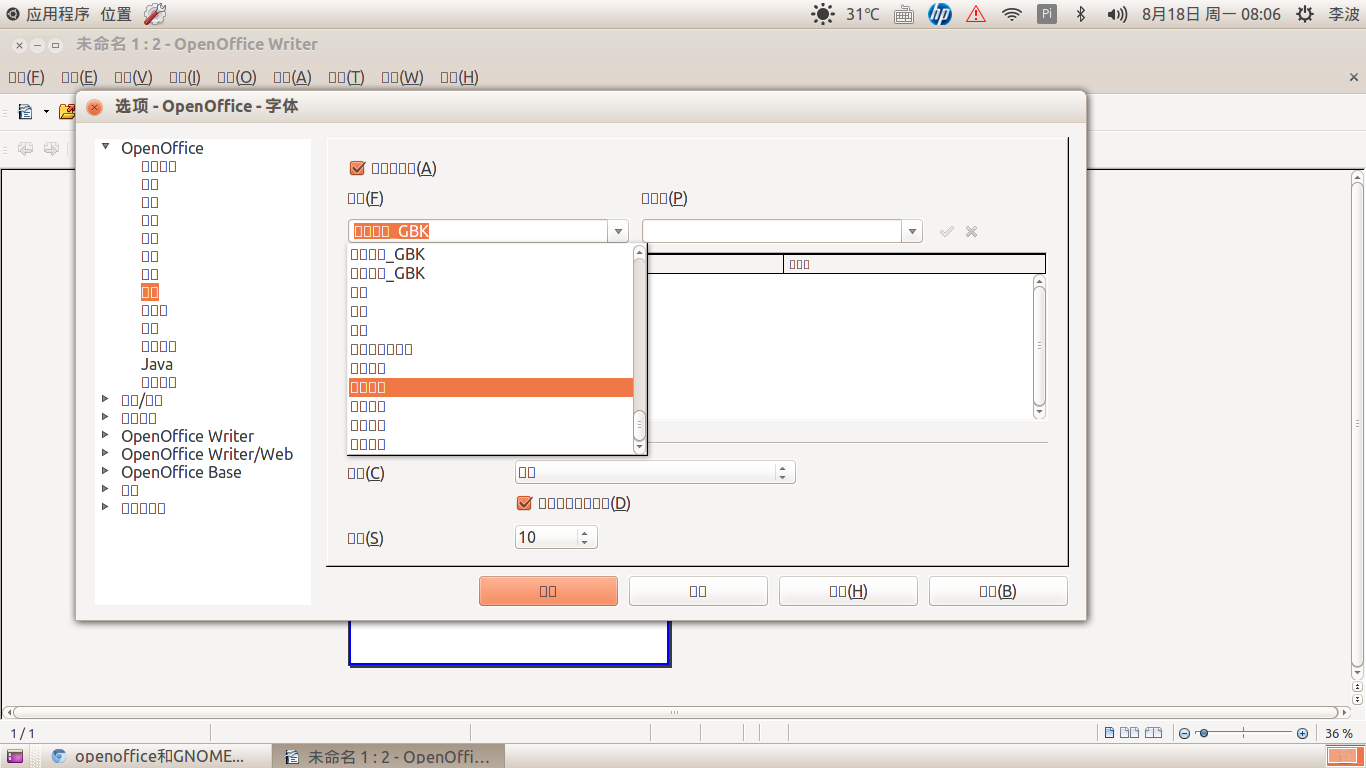Image resolution: width=1366 pixels, height=768 pixels.
Task: Open the menu labeled (I) in the menu bar
Action: 185,77
